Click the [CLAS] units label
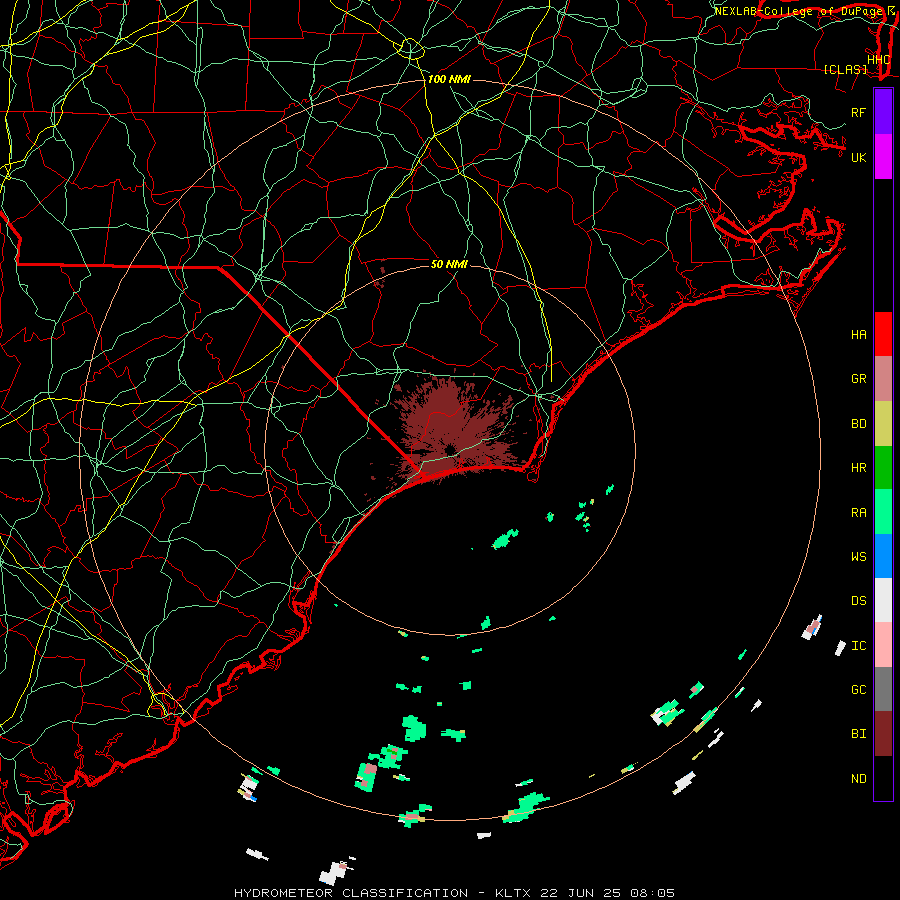Image resolution: width=900 pixels, height=900 pixels. (x=845, y=70)
